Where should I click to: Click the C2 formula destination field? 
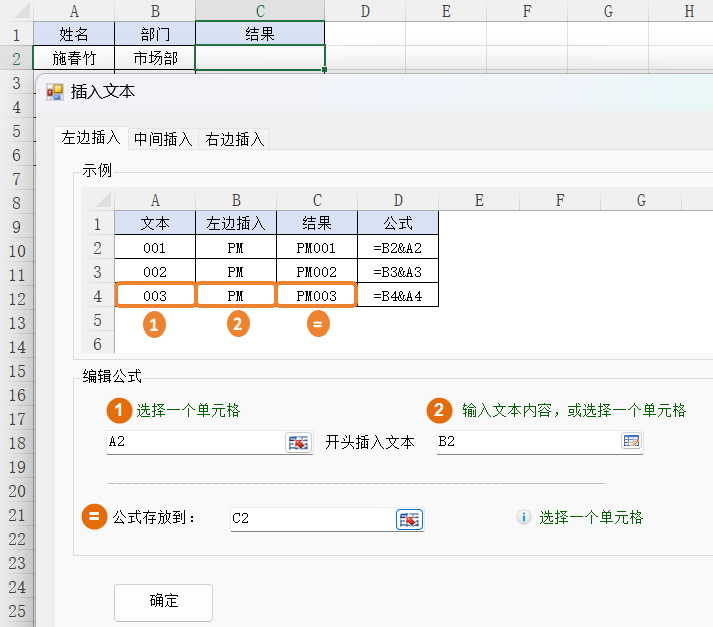311,518
